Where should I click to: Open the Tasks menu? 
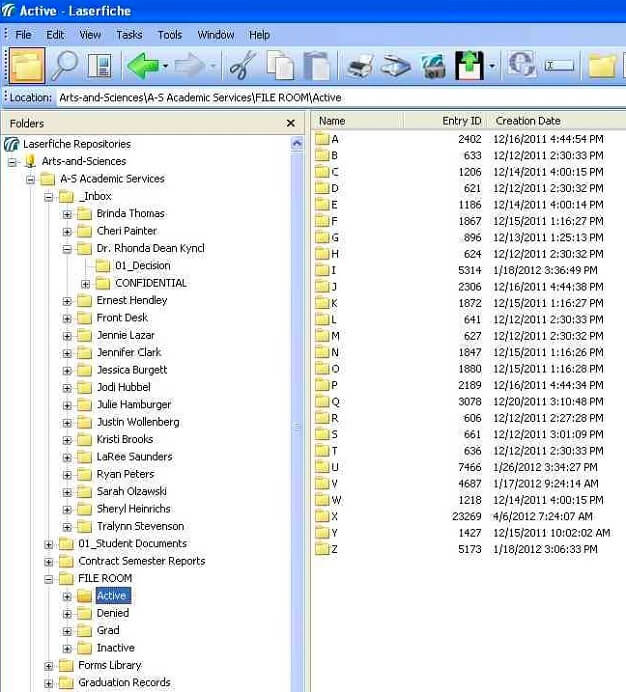129,34
